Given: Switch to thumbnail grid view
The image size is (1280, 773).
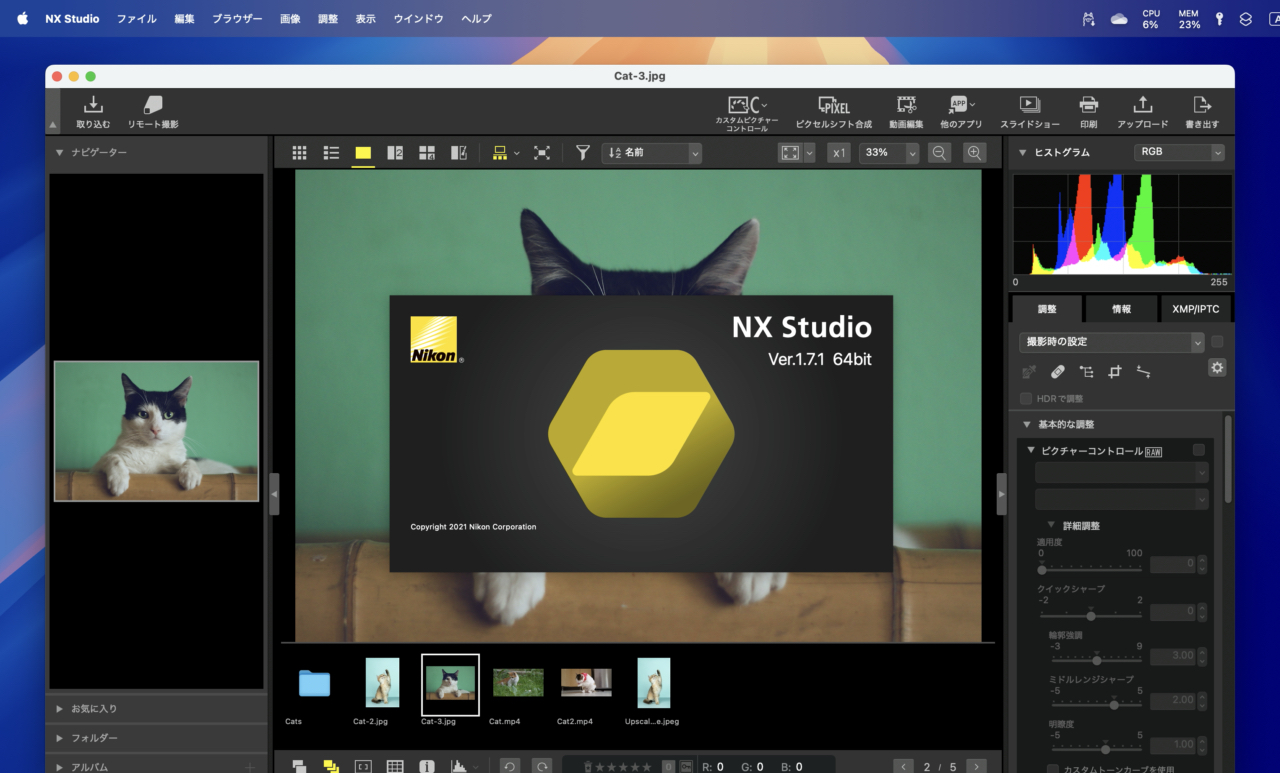Looking at the screenshot, I should coord(299,153).
